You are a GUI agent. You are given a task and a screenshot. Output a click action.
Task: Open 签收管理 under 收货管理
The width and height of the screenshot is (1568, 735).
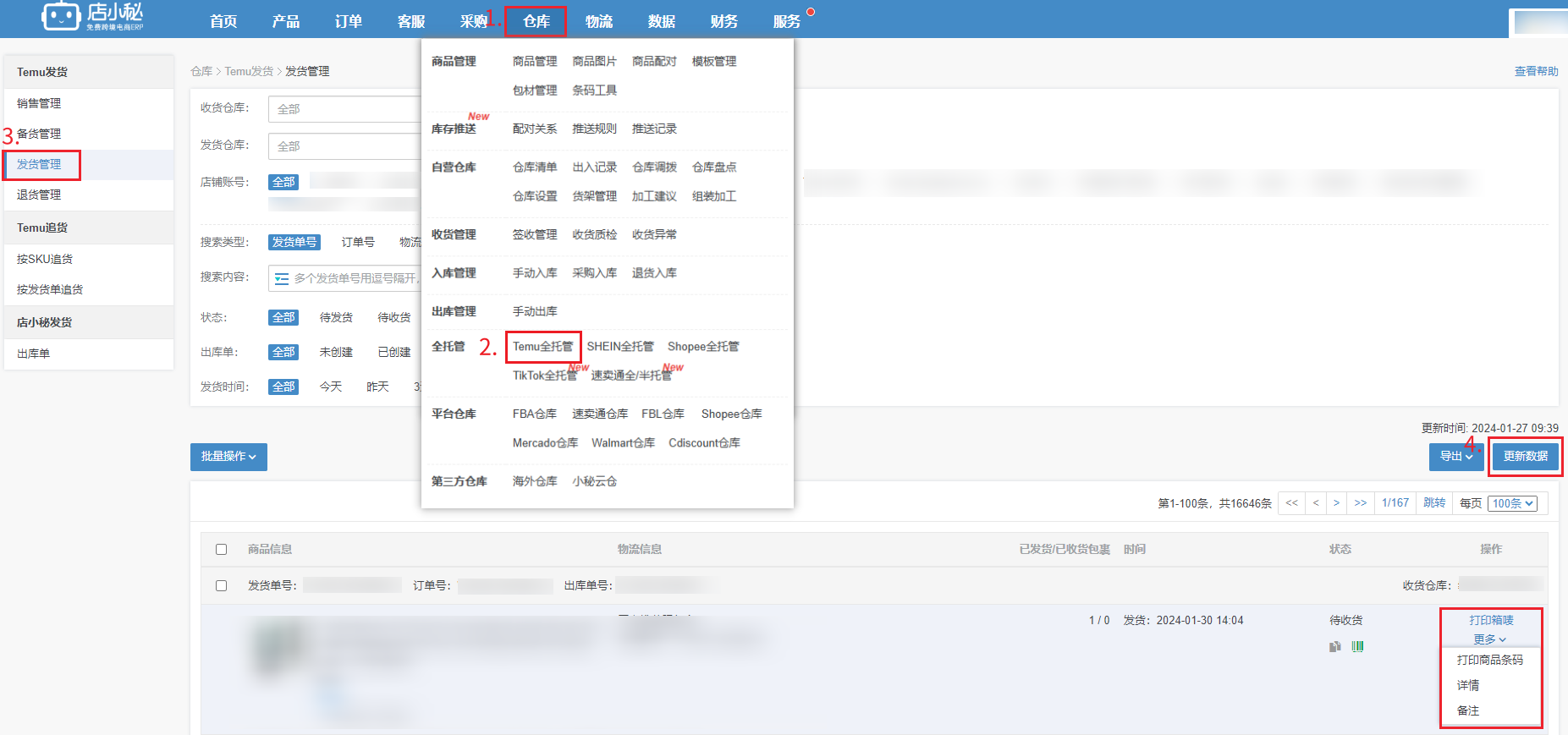(535, 235)
